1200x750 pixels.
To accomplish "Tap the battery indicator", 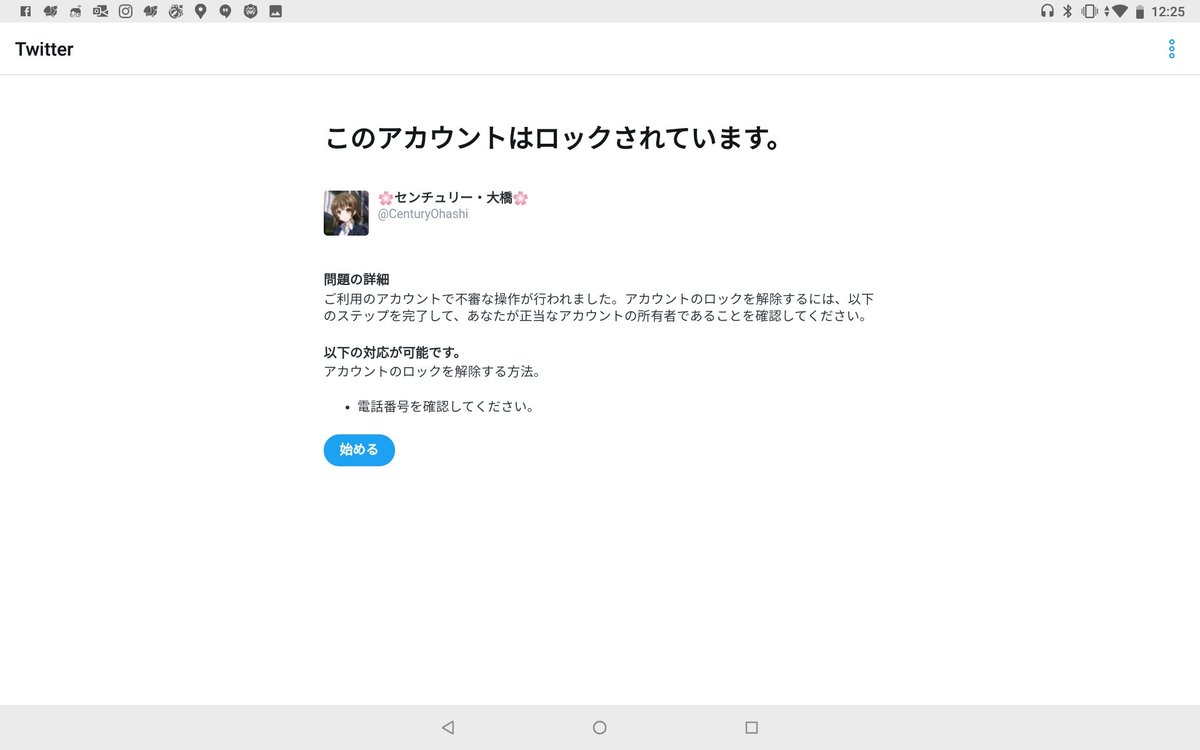I will pos(1140,12).
